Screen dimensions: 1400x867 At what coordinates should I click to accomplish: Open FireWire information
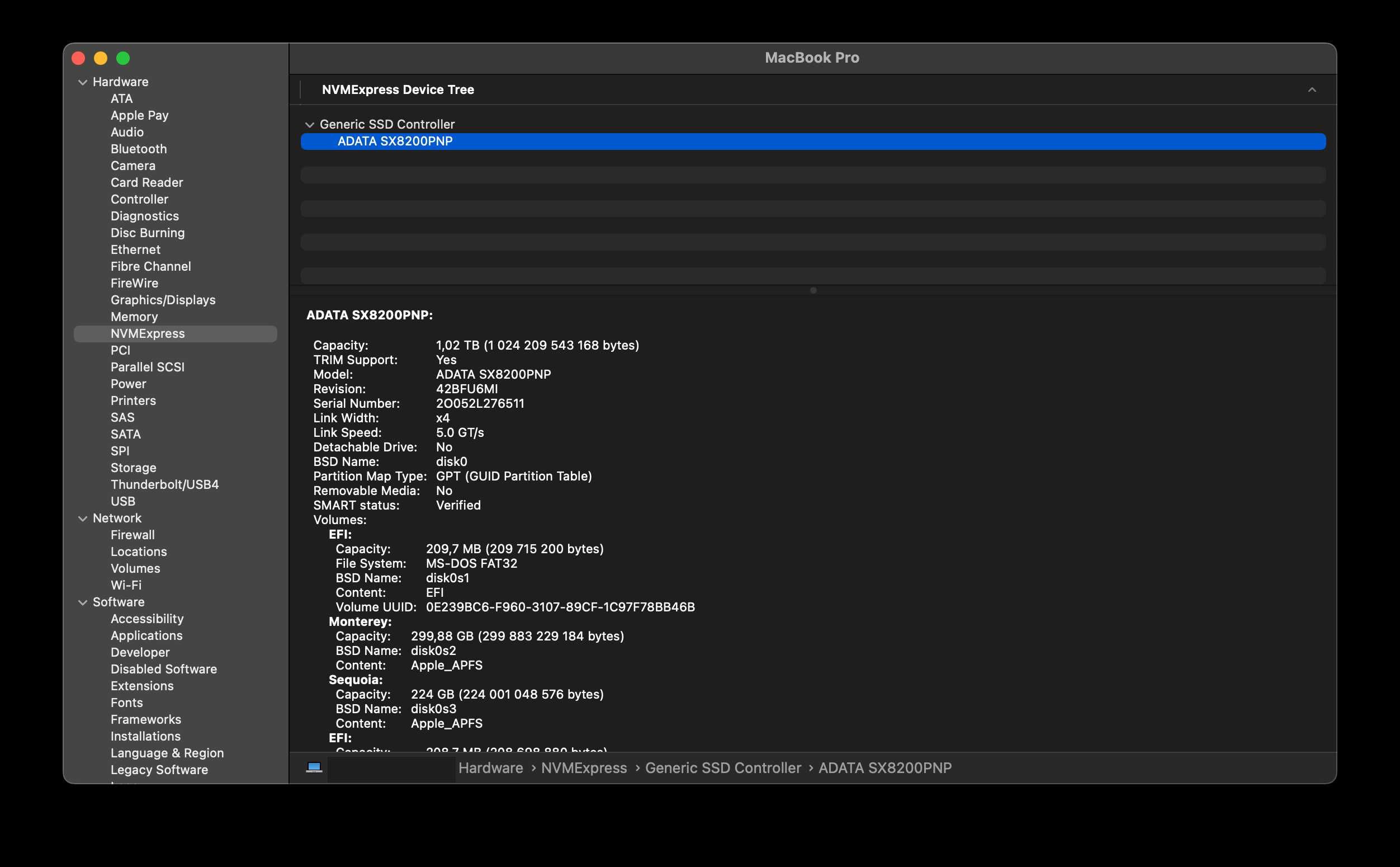134,283
